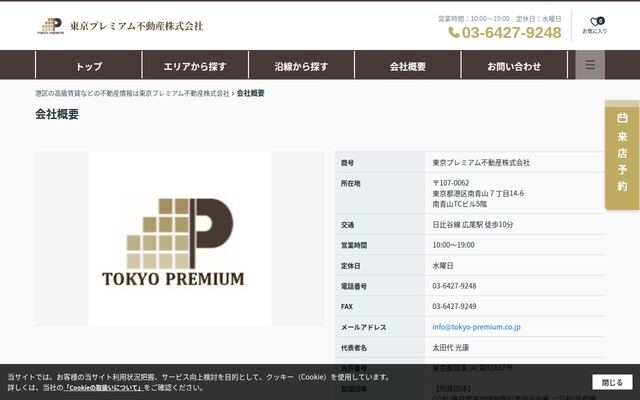The width and height of the screenshot is (640, 400).
Task: Click company name 東京プレミアム不動産株式会社 in header
Action: click(x=136, y=26)
